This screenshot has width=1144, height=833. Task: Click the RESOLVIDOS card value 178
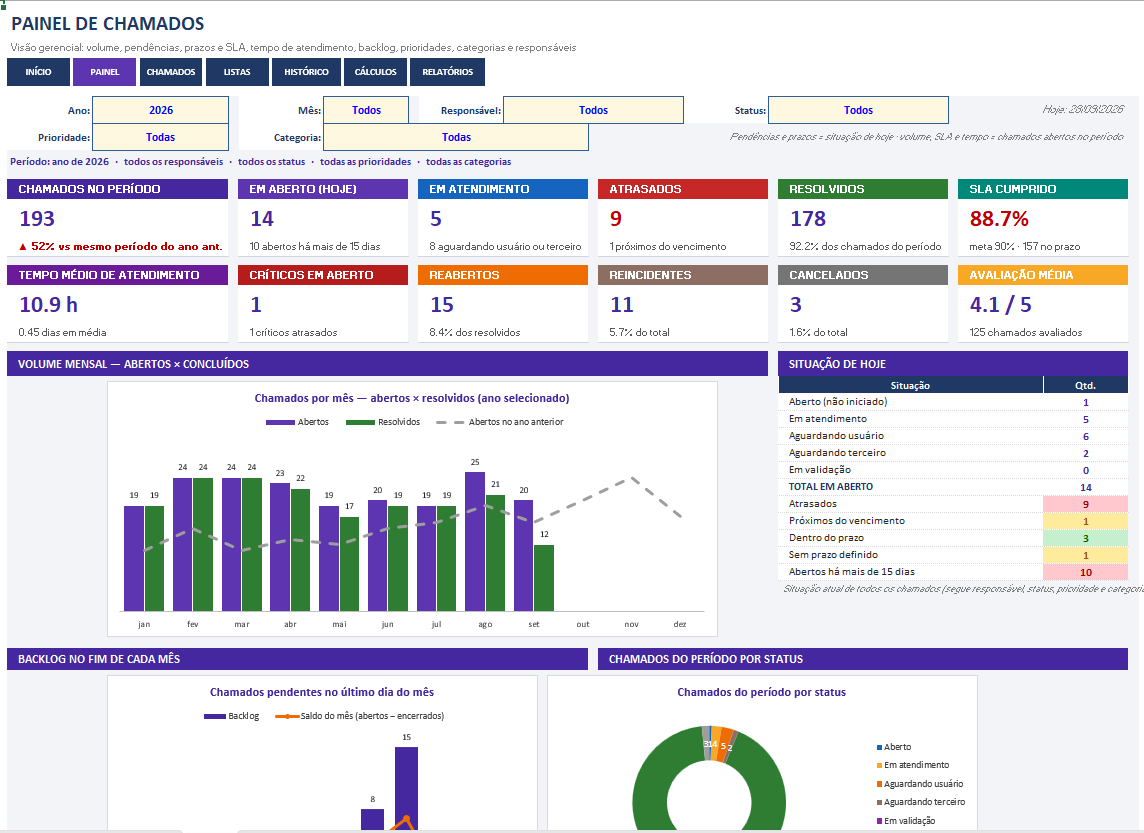point(808,219)
